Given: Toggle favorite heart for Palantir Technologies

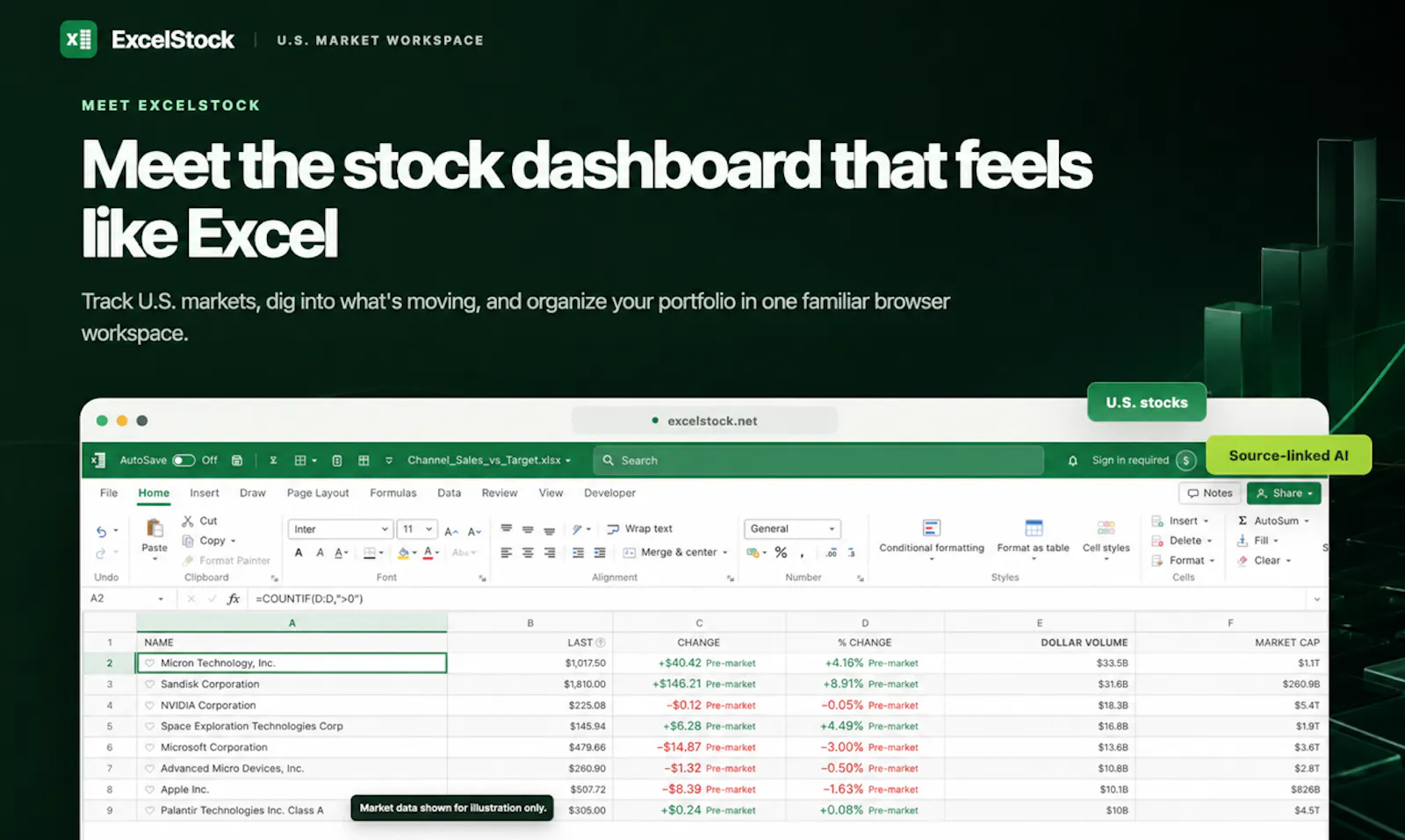Looking at the screenshot, I should pos(150,810).
